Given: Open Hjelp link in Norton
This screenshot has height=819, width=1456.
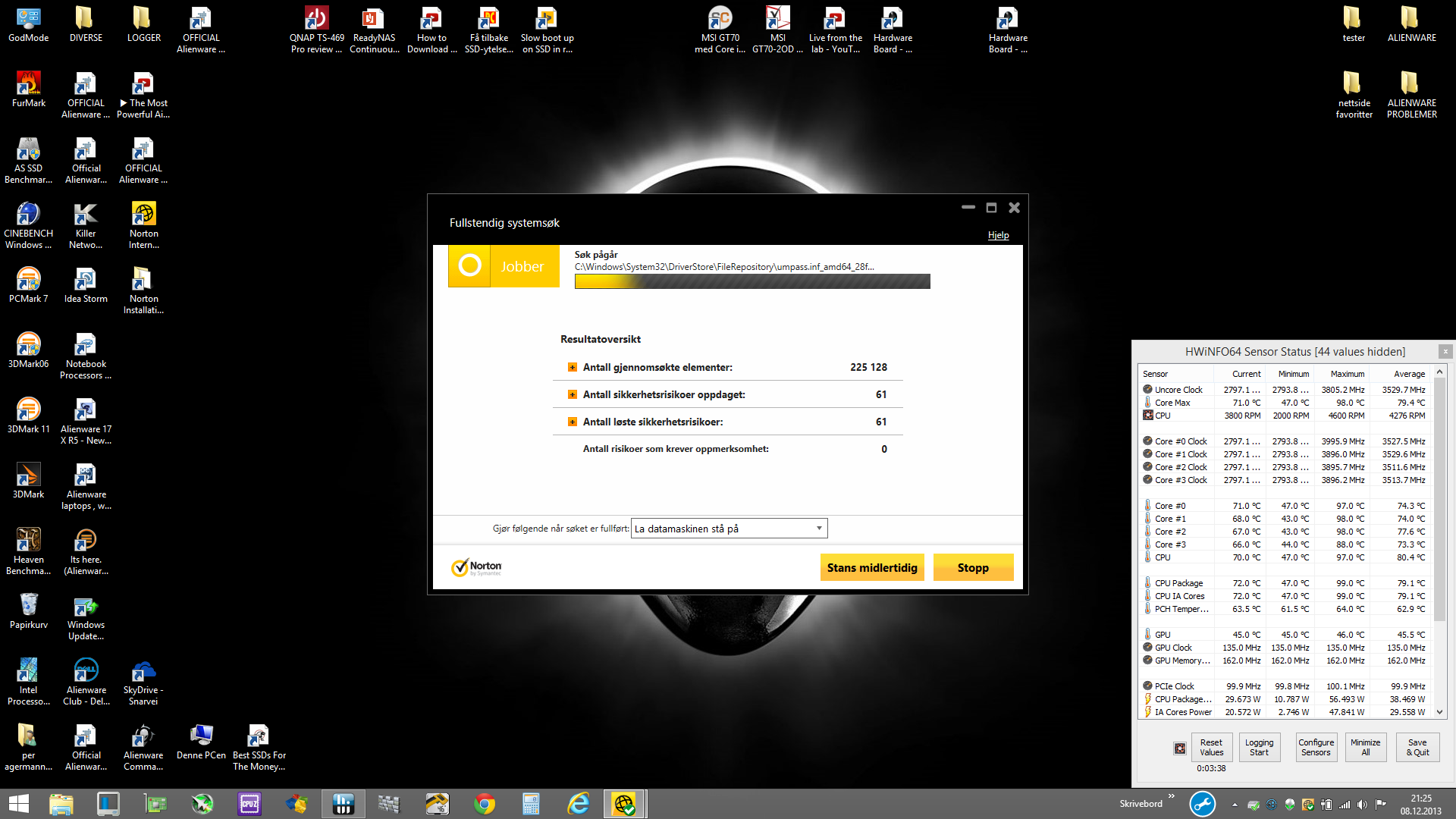Looking at the screenshot, I should [998, 235].
